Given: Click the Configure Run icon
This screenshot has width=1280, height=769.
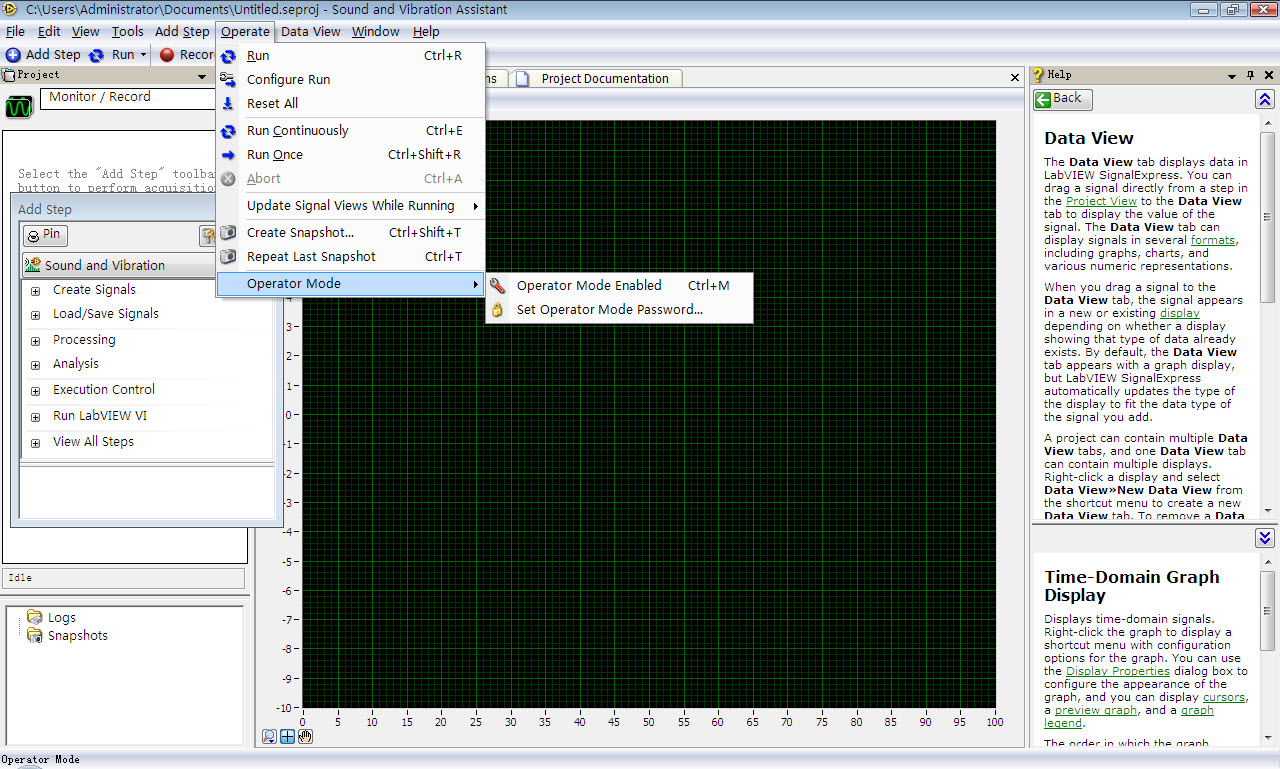Looking at the screenshot, I should coord(228,80).
